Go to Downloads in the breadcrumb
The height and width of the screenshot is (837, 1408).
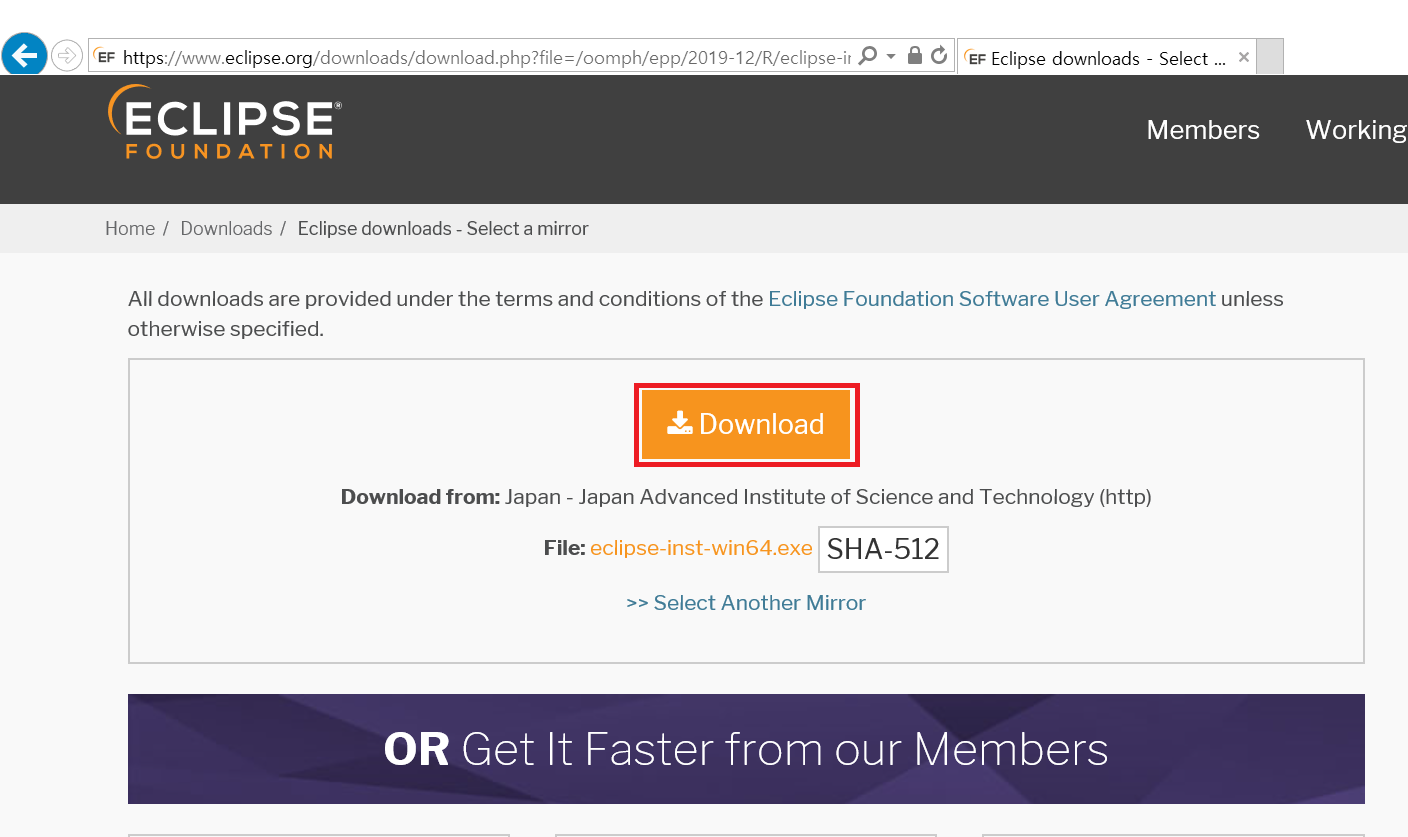(x=226, y=228)
